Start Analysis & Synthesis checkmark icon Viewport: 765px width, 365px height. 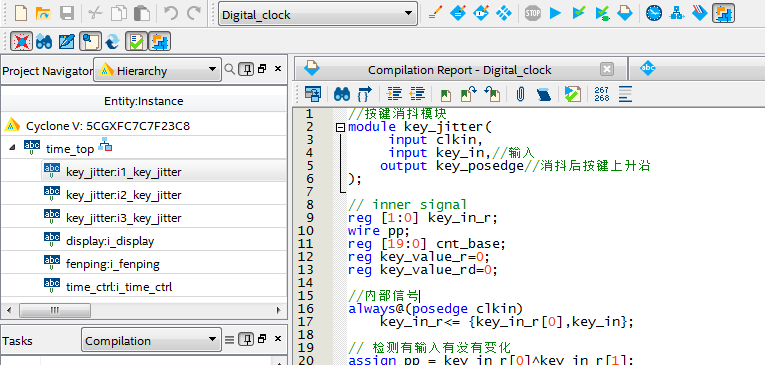(x=579, y=13)
